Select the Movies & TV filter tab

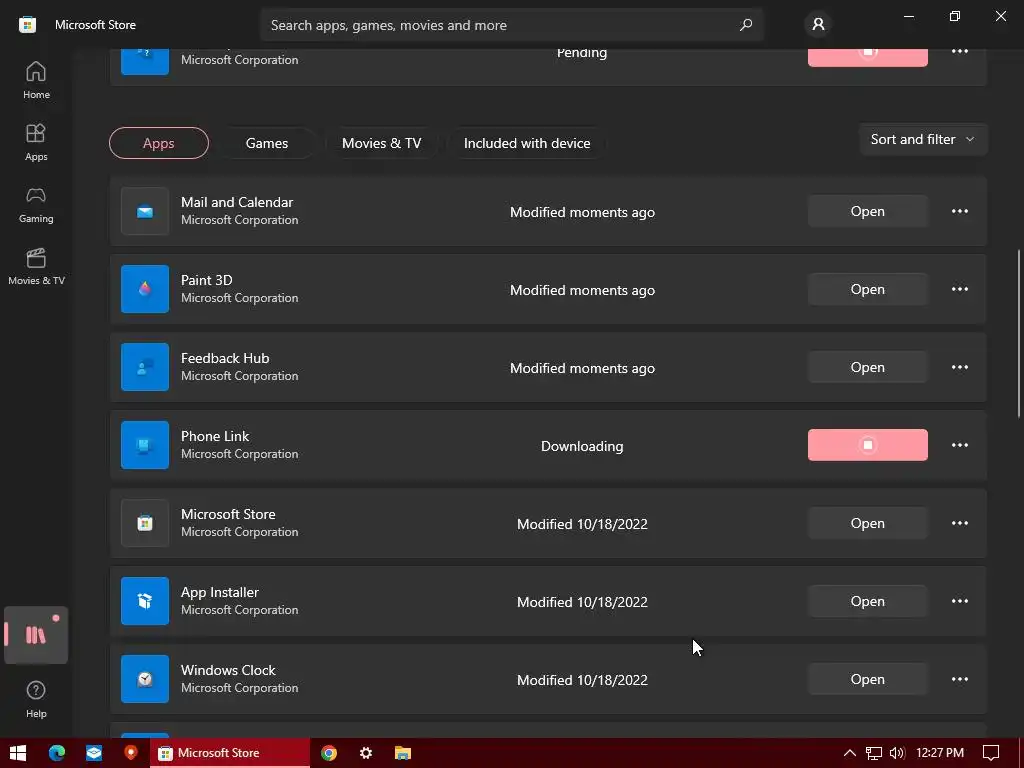[381, 143]
